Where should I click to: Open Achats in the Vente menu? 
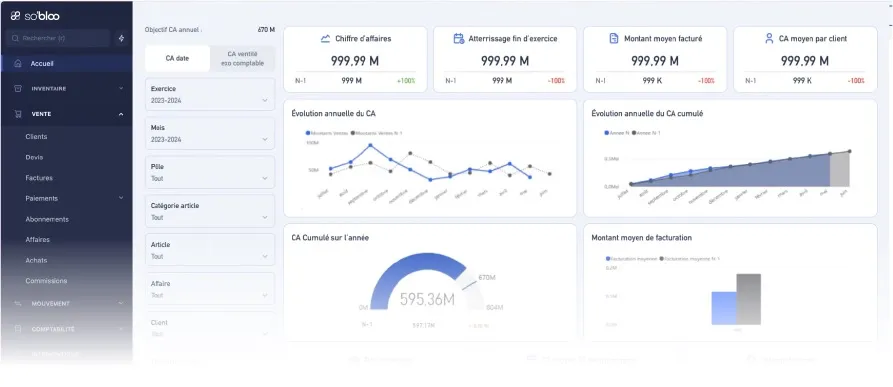pyautogui.click(x=36, y=260)
